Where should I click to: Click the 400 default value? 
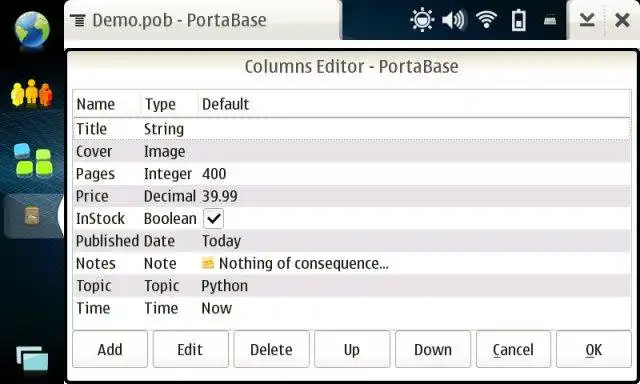pyautogui.click(x=214, y=174)
